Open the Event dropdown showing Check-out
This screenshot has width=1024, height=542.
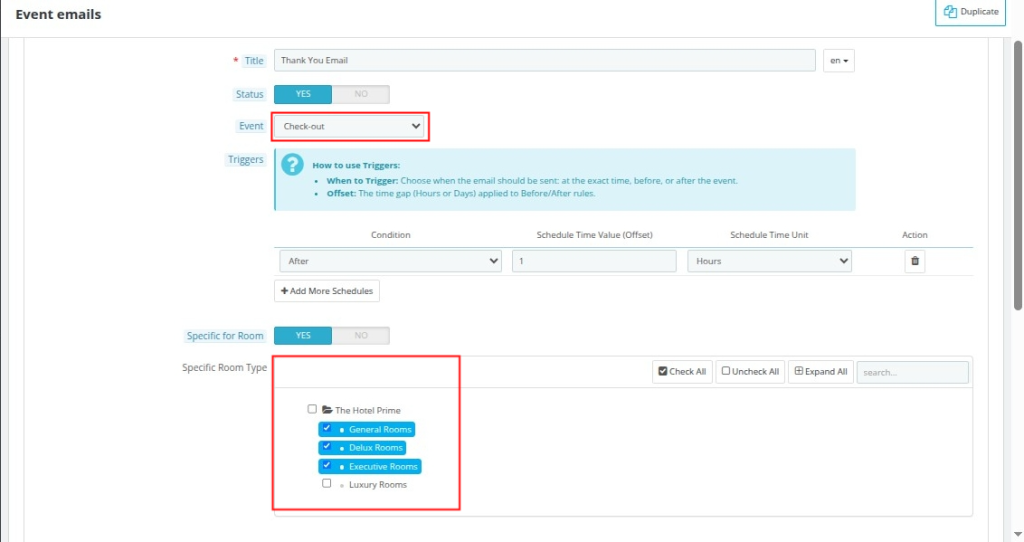click(x=349, y=127)
